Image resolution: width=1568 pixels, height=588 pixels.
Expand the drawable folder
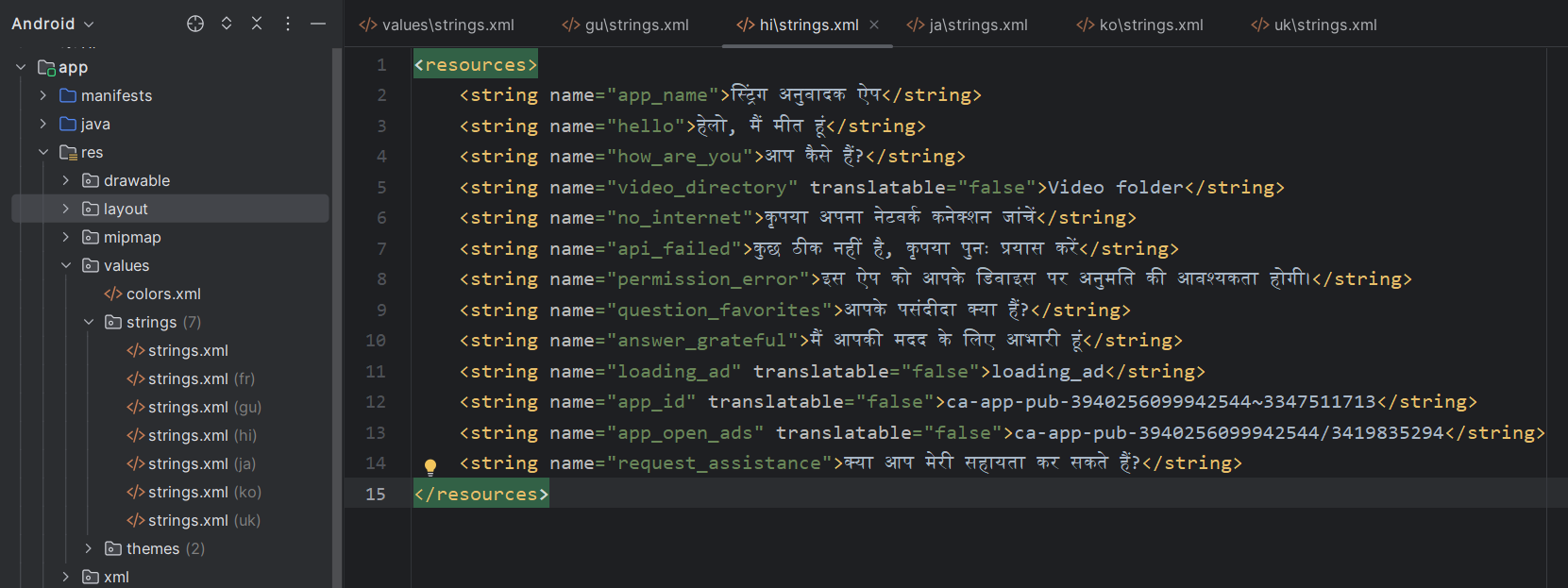pyautogui.click(x=66, y=180)
